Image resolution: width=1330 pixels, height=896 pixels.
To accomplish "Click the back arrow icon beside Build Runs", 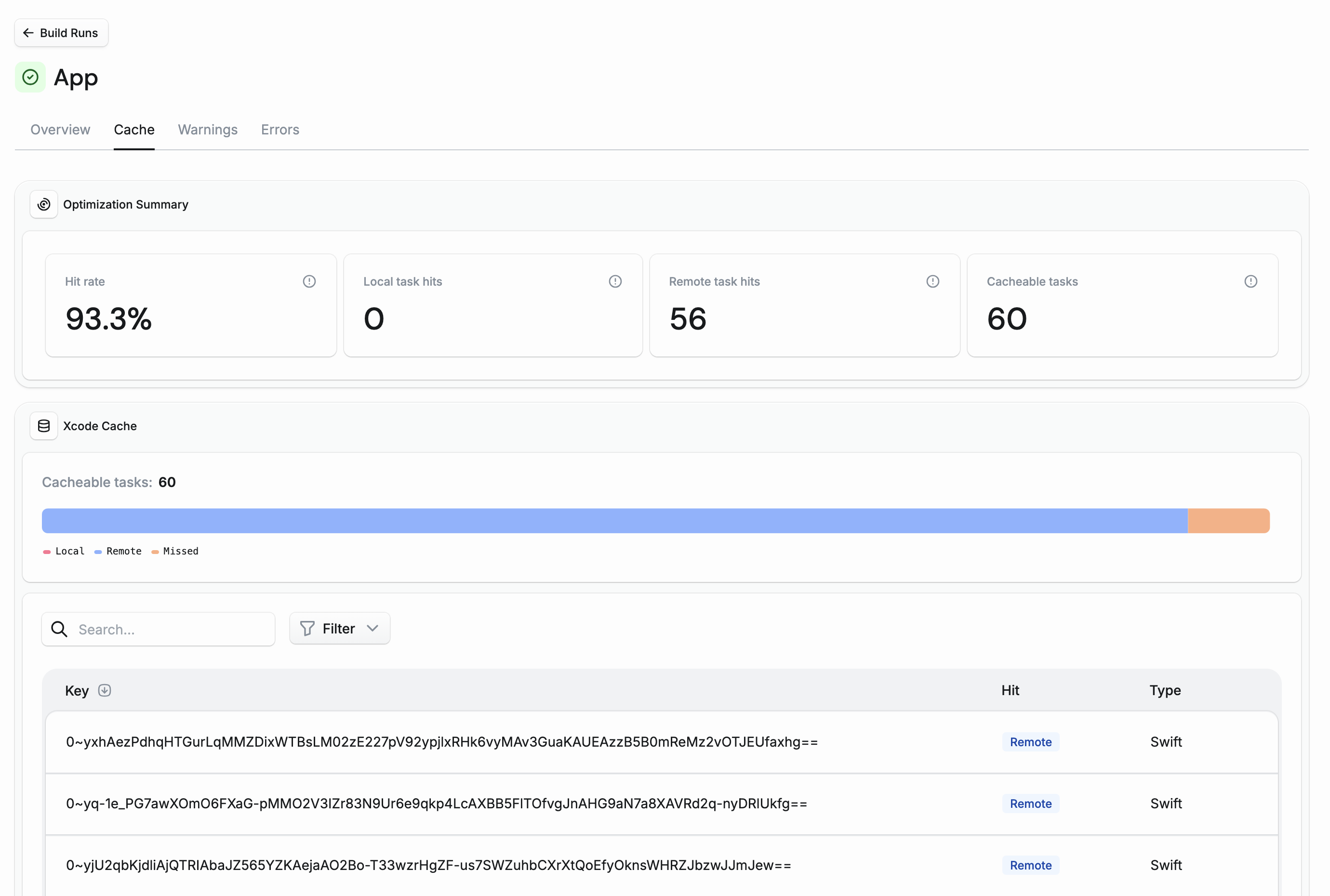I will [28, 33].
